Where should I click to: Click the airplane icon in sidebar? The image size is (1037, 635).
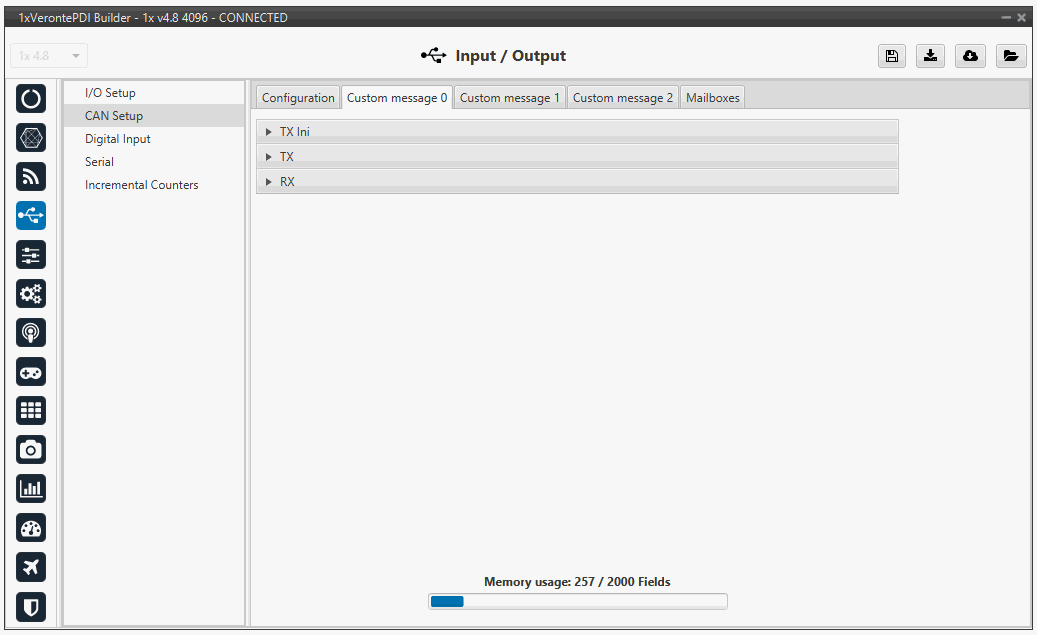point(31,567)
